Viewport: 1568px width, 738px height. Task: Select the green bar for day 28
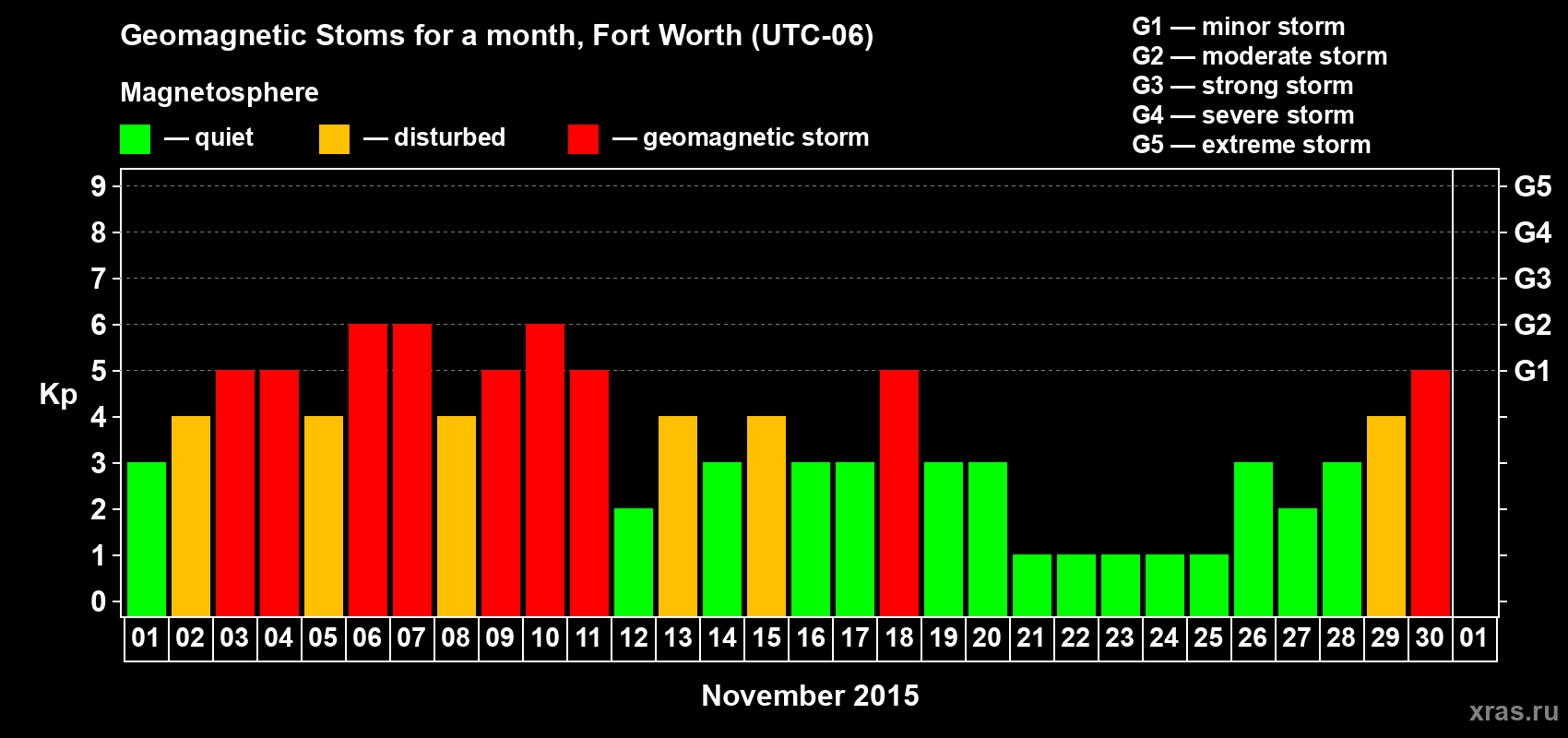(1342, 539)
